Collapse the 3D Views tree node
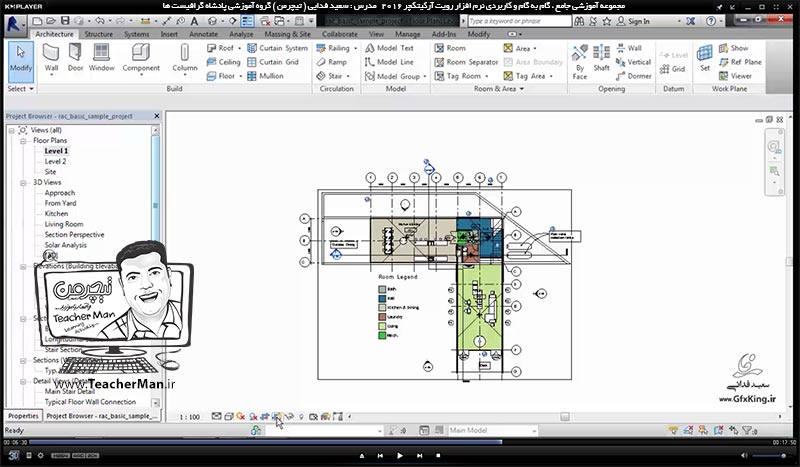The height and width of the screenshot is (467, 800). [x=23, y=183]
